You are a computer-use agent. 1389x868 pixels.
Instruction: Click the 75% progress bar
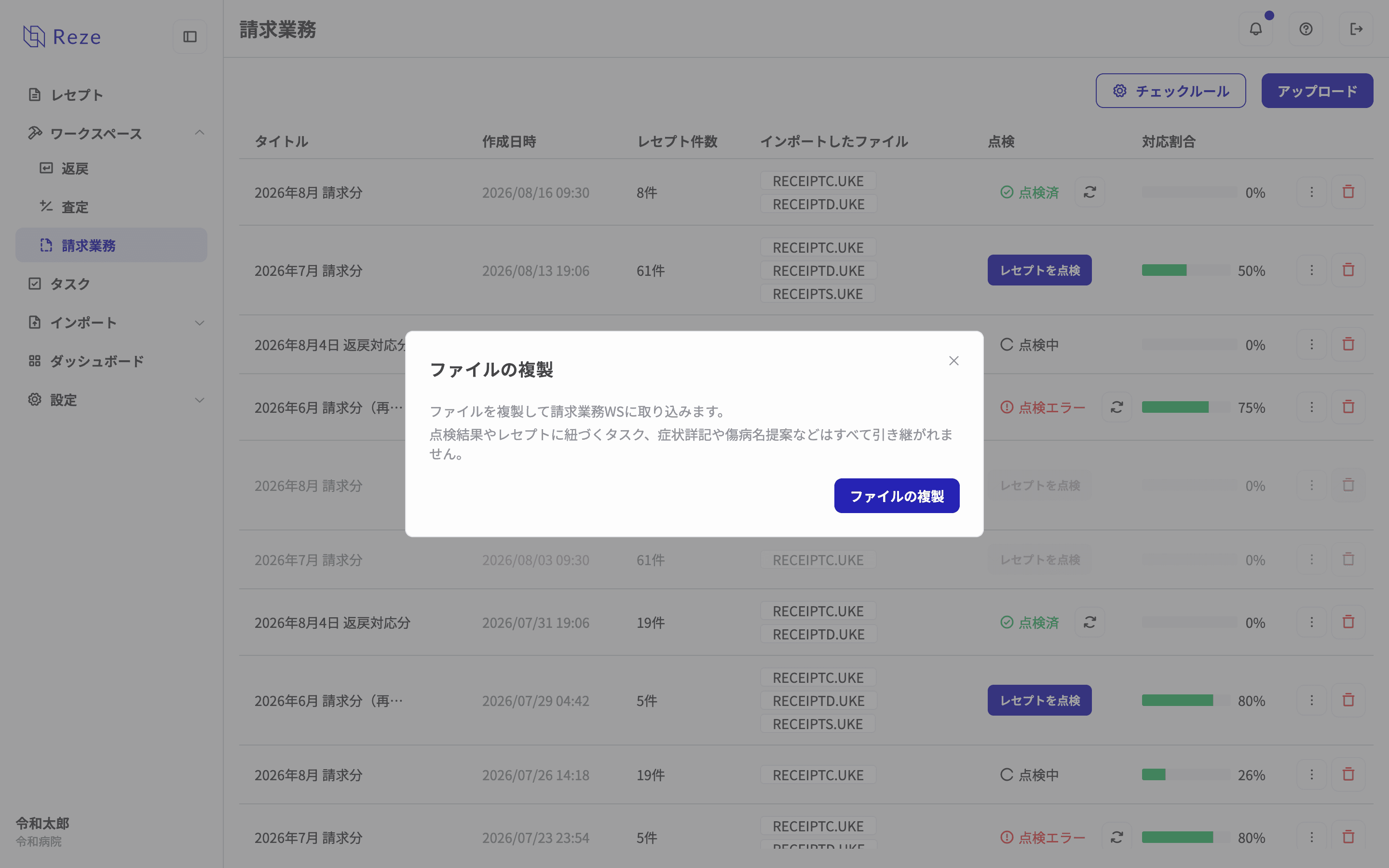click(x=1186, y=407)
